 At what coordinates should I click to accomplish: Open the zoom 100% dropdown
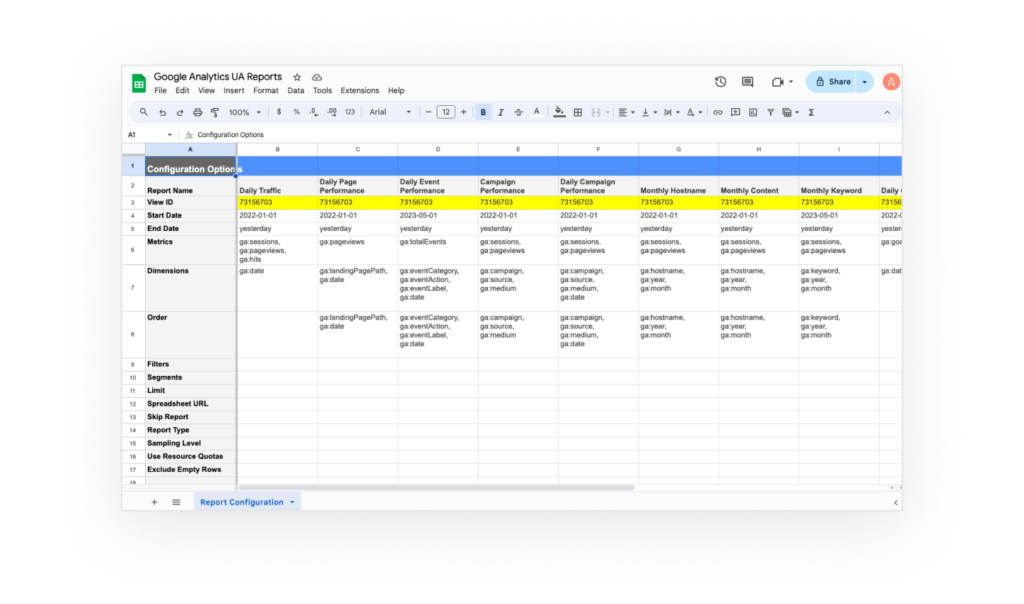tap(245, 112)
